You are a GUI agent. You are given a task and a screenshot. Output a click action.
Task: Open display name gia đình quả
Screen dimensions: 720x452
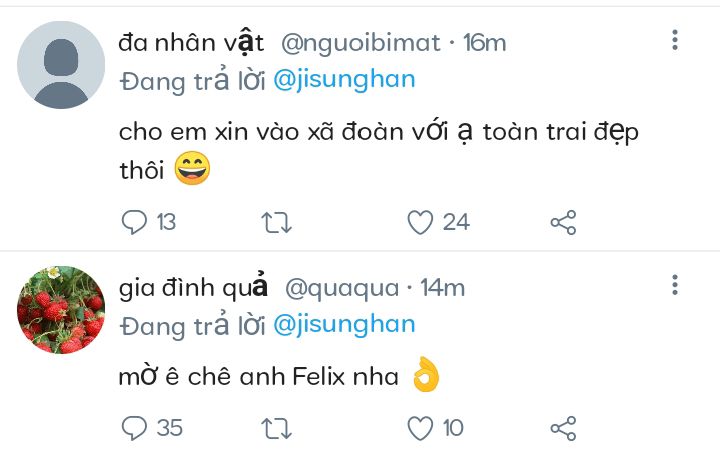click(x=193, y=288)
